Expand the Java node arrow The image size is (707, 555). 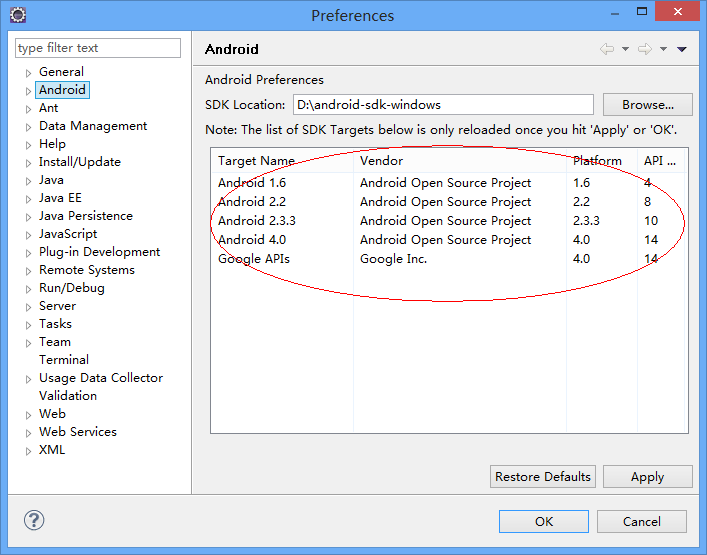pyautogui.click(x=28, y=181)
